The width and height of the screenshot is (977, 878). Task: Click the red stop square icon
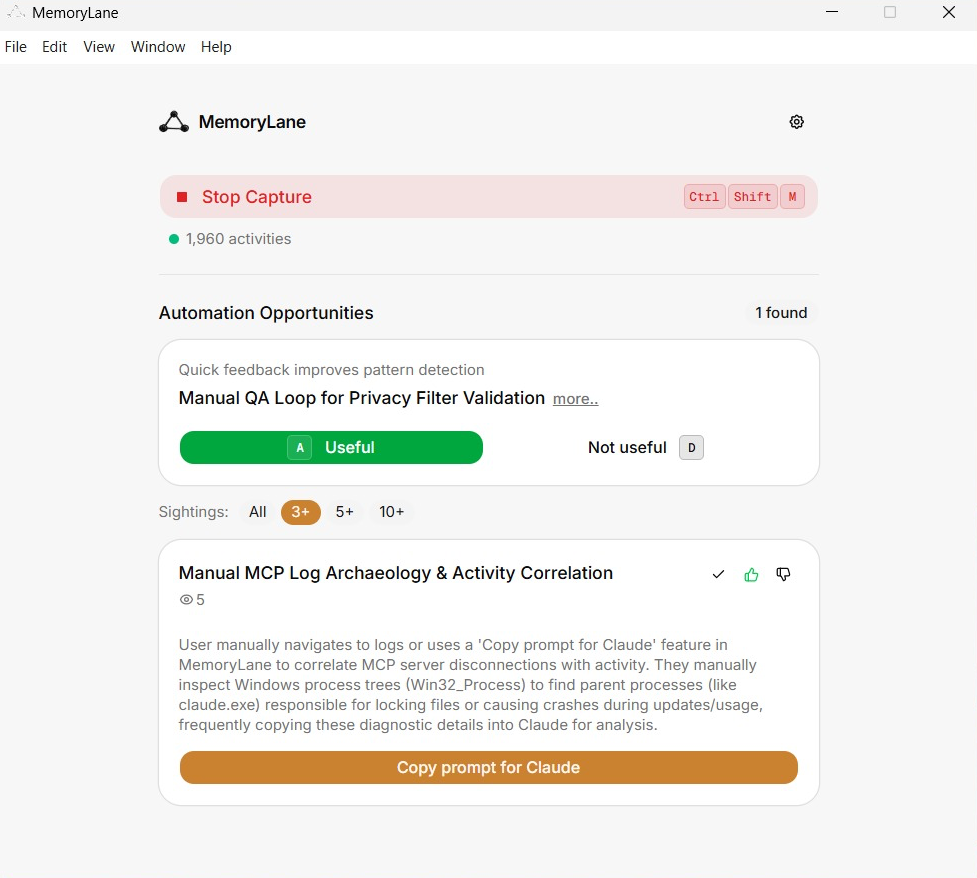coord(182,197)
